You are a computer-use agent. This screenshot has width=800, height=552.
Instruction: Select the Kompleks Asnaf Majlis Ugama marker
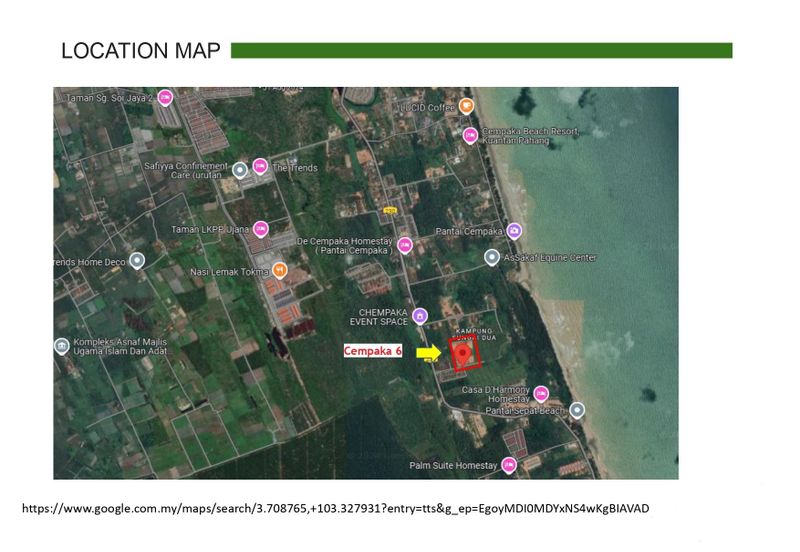(x=62, y=346)
